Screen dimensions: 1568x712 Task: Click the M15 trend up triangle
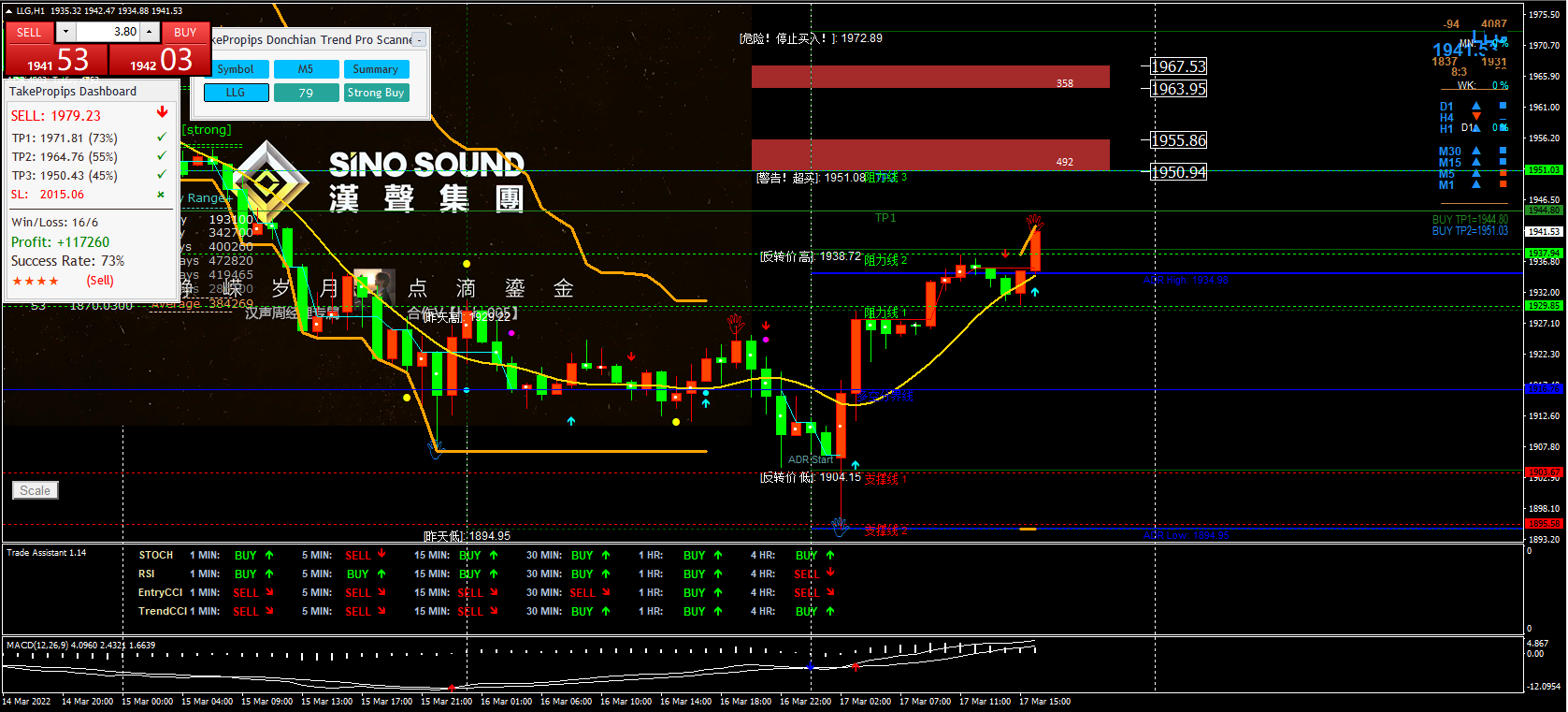tap(1476, 162)
